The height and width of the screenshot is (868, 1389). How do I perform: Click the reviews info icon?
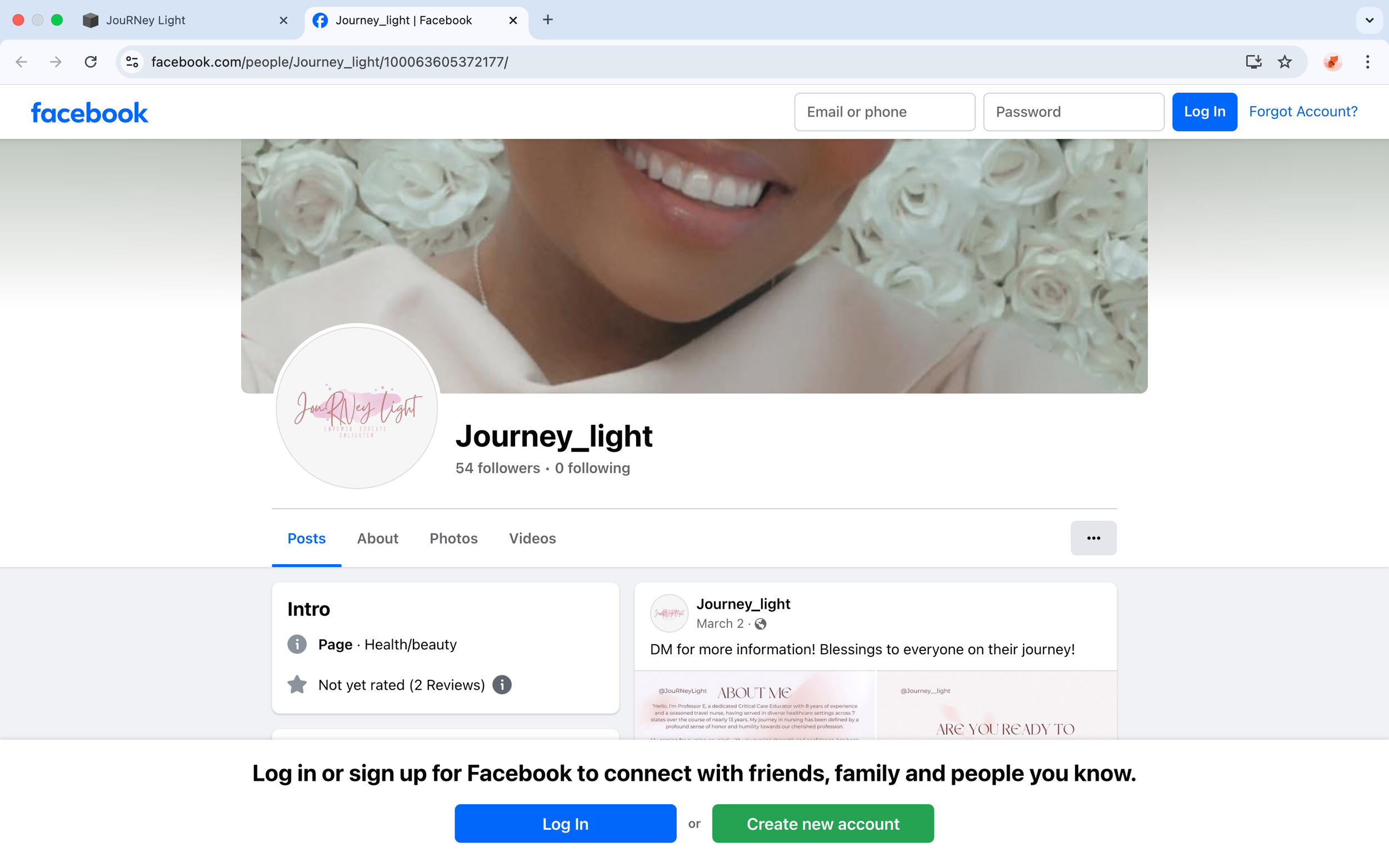501,685
